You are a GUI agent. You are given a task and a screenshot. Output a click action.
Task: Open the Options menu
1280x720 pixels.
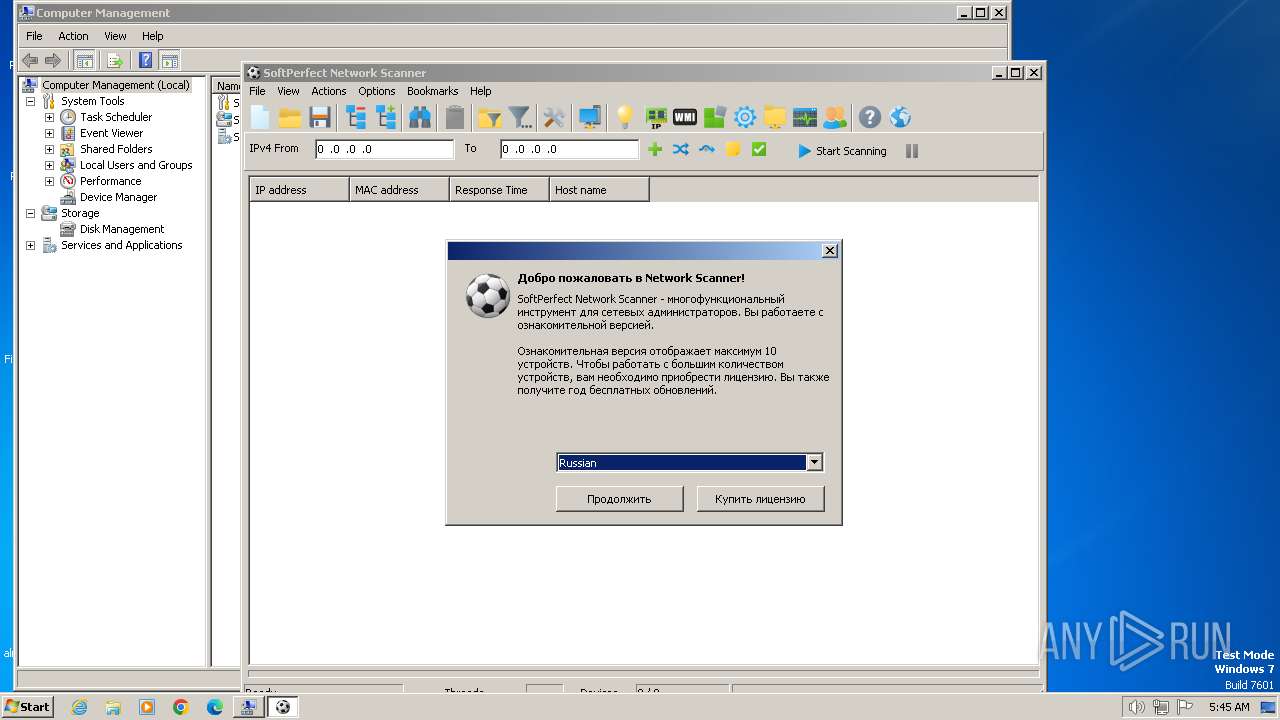pos(377,91)
